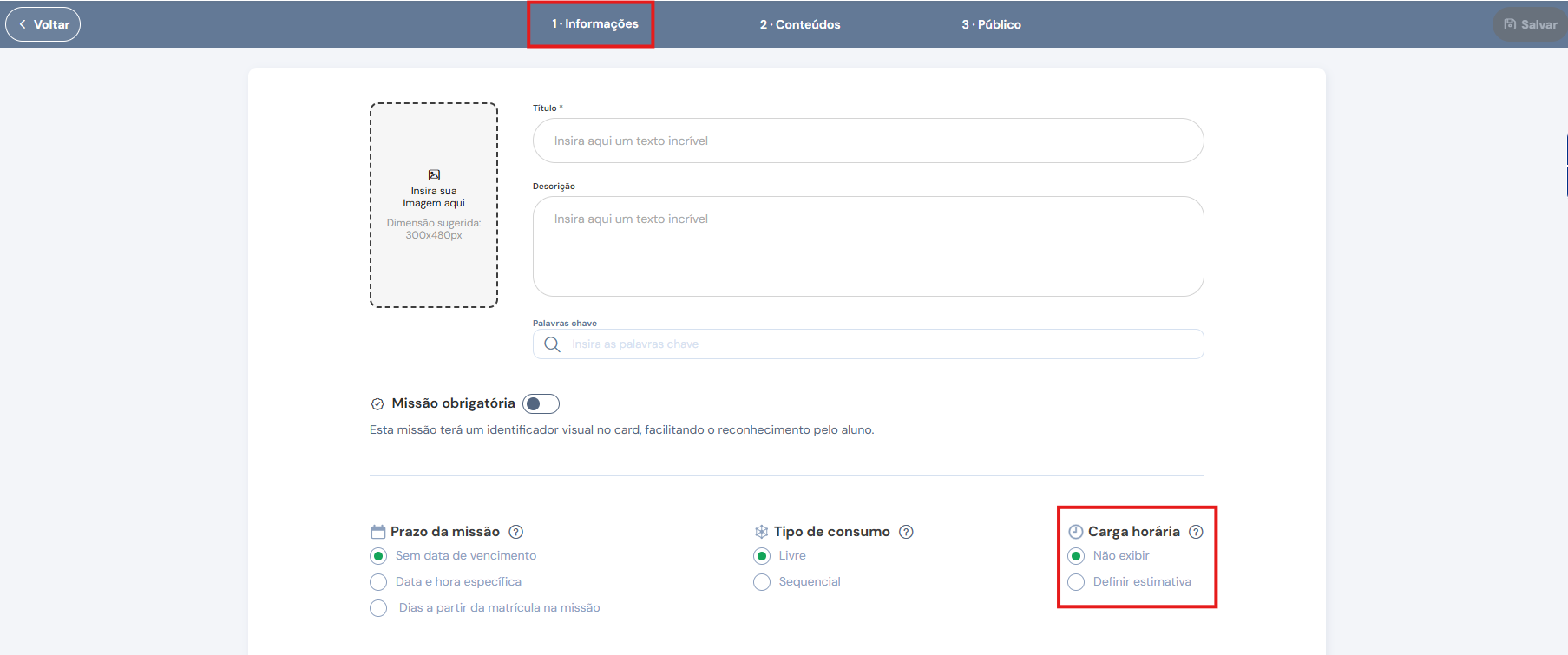Screen dimensions: 1568x655
Task: Click the help icon beside Tipo de consumo
Action: (x=906, y=532)
